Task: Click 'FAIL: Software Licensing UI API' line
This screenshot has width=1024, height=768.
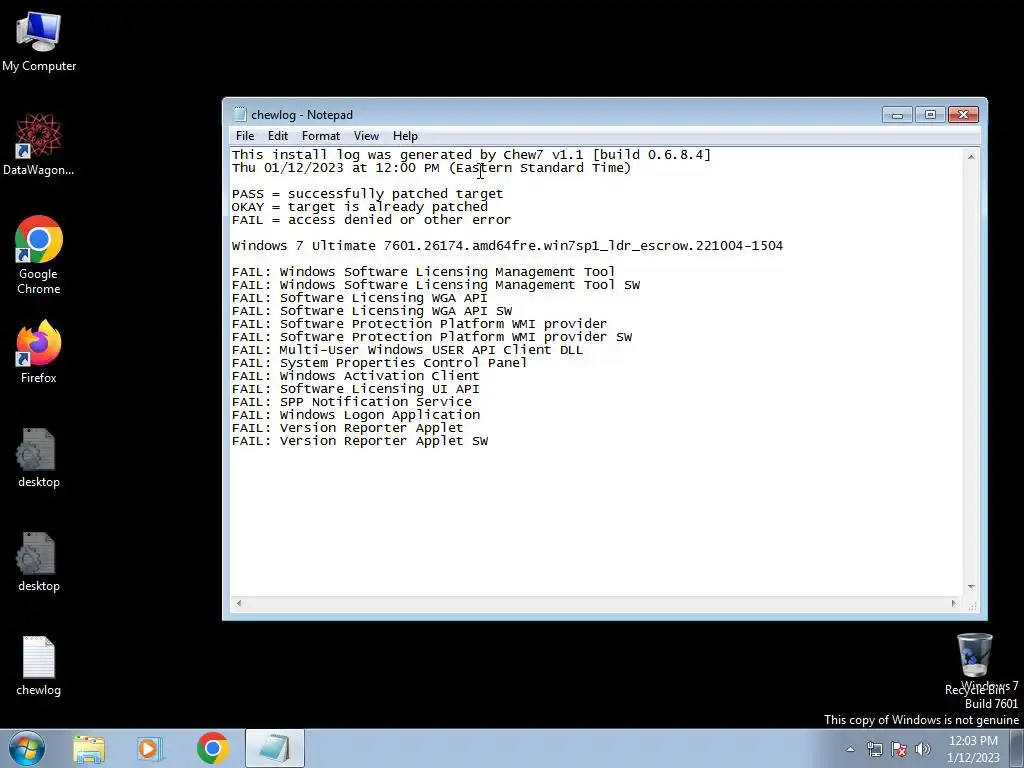Action: click(x=355, y=389)
